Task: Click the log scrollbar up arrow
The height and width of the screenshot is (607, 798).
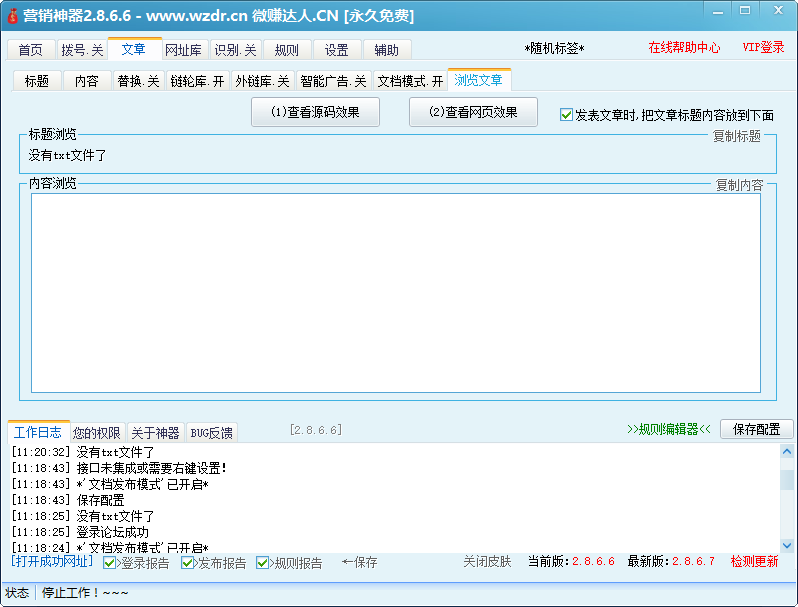Action: coord(787,451)
